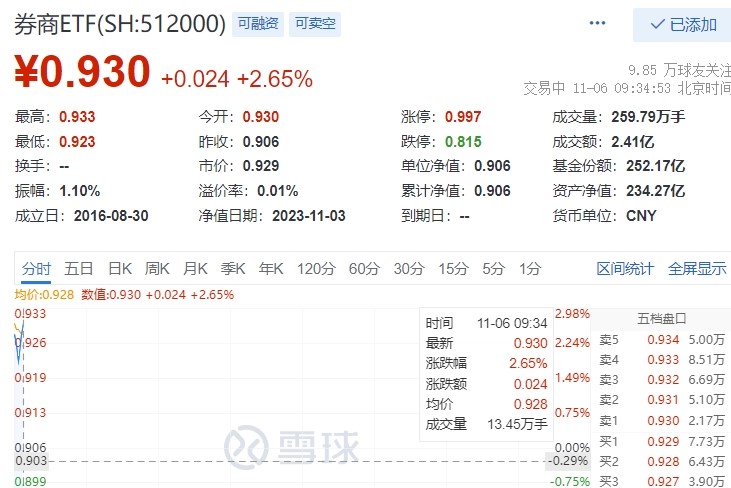Select the 分时 chart tab
Viewport: 731px width, 488px height.
pyautogui.click(x=36, y=269)
